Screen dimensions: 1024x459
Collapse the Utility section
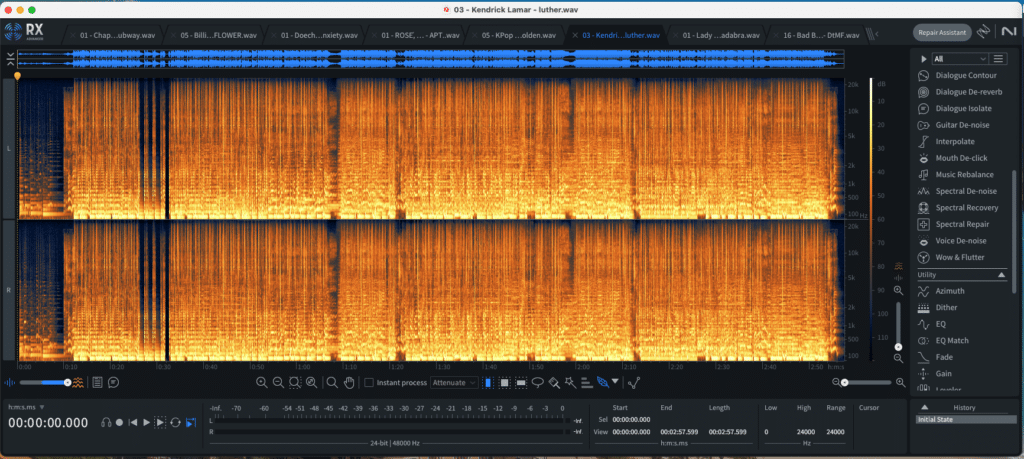point(1002,275)
